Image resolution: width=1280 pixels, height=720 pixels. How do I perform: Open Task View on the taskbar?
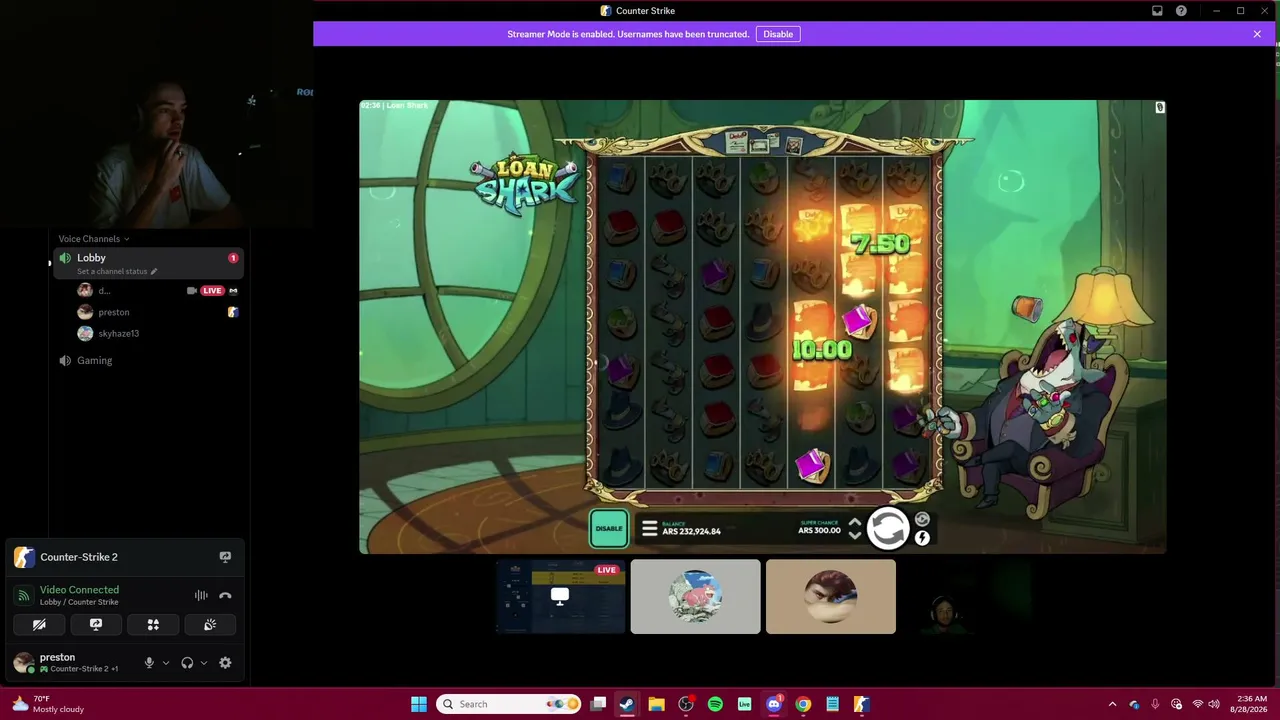pos(598,704)
